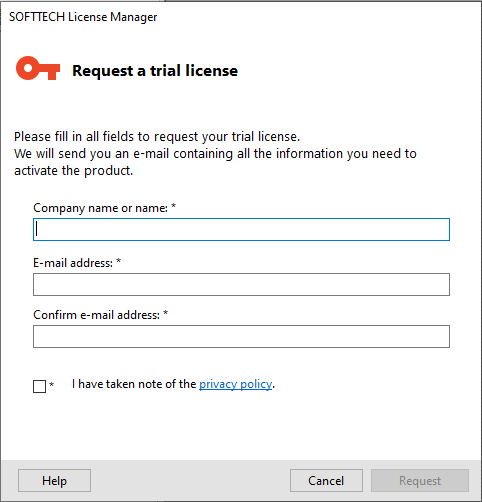Tick the privacy policy acknowledgment checkbox

click(39, 386)
